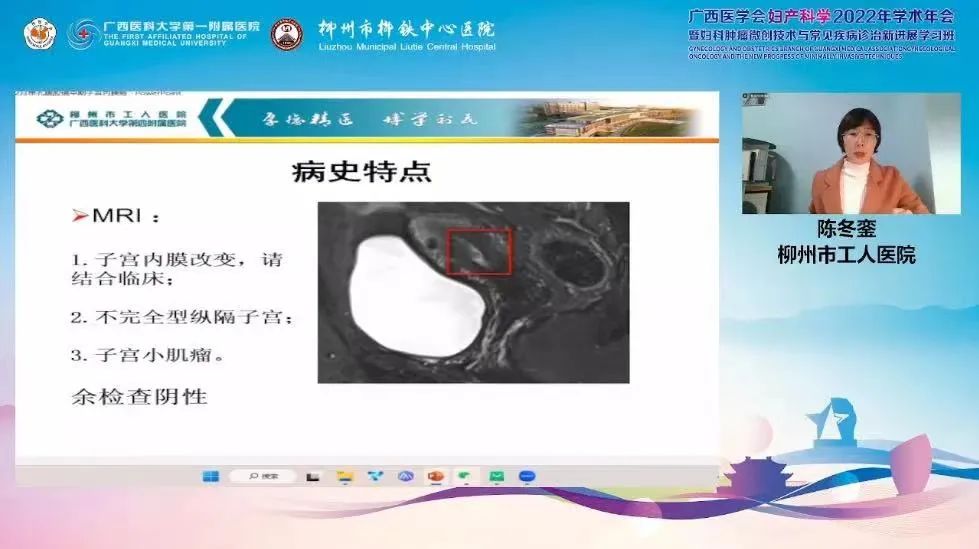Click the slide title 病史特点

362,172
